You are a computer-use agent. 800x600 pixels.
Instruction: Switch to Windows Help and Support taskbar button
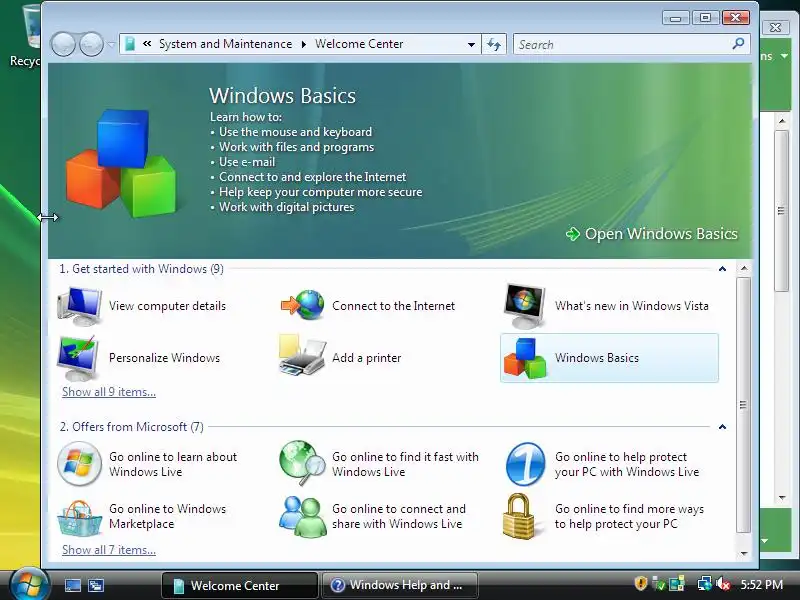tap(399, 585)
